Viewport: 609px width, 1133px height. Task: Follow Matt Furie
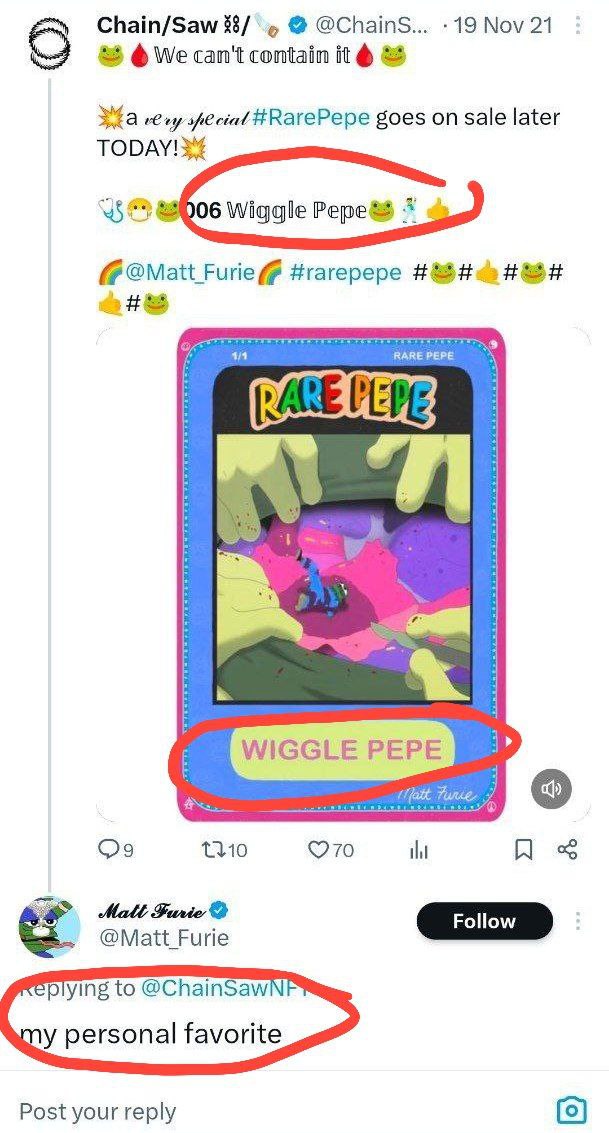[x=485, y=921]
